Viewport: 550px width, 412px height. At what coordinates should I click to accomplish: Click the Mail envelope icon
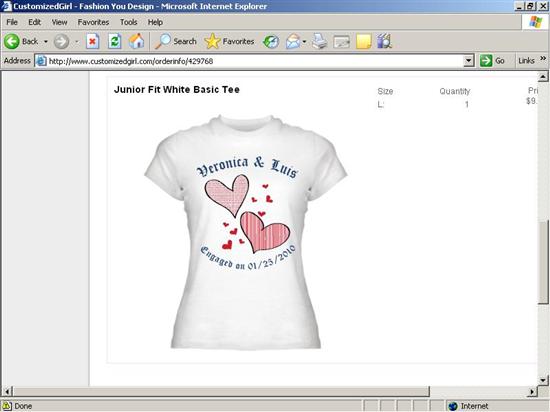(x=293, y=42)
